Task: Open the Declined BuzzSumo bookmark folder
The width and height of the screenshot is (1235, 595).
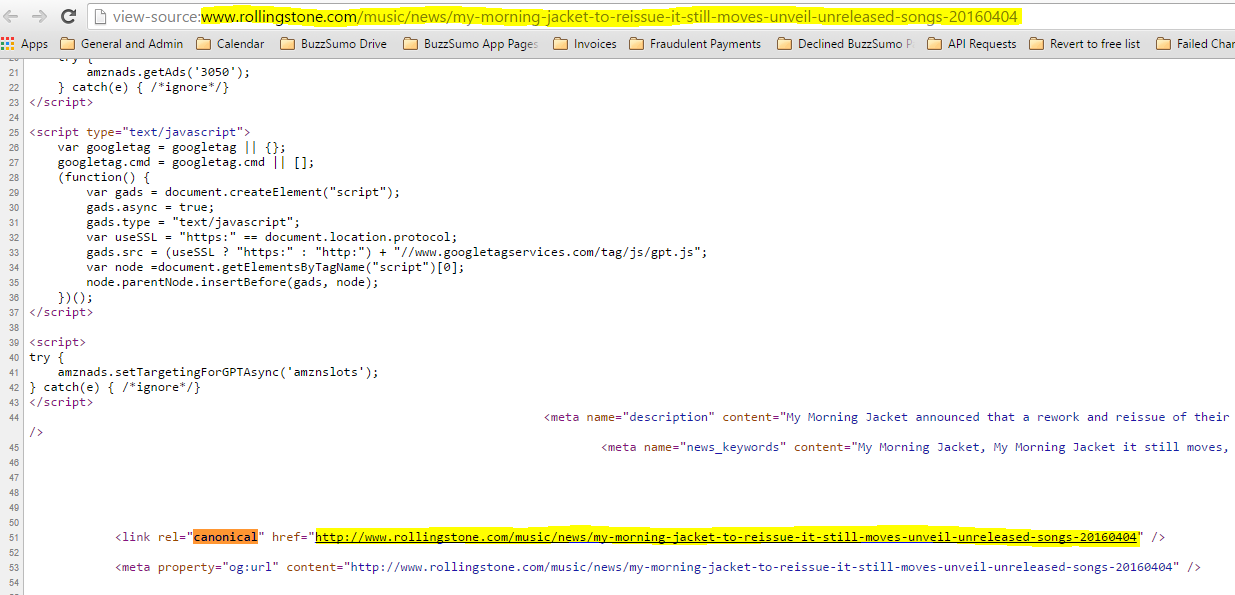Action: [845, 44]
